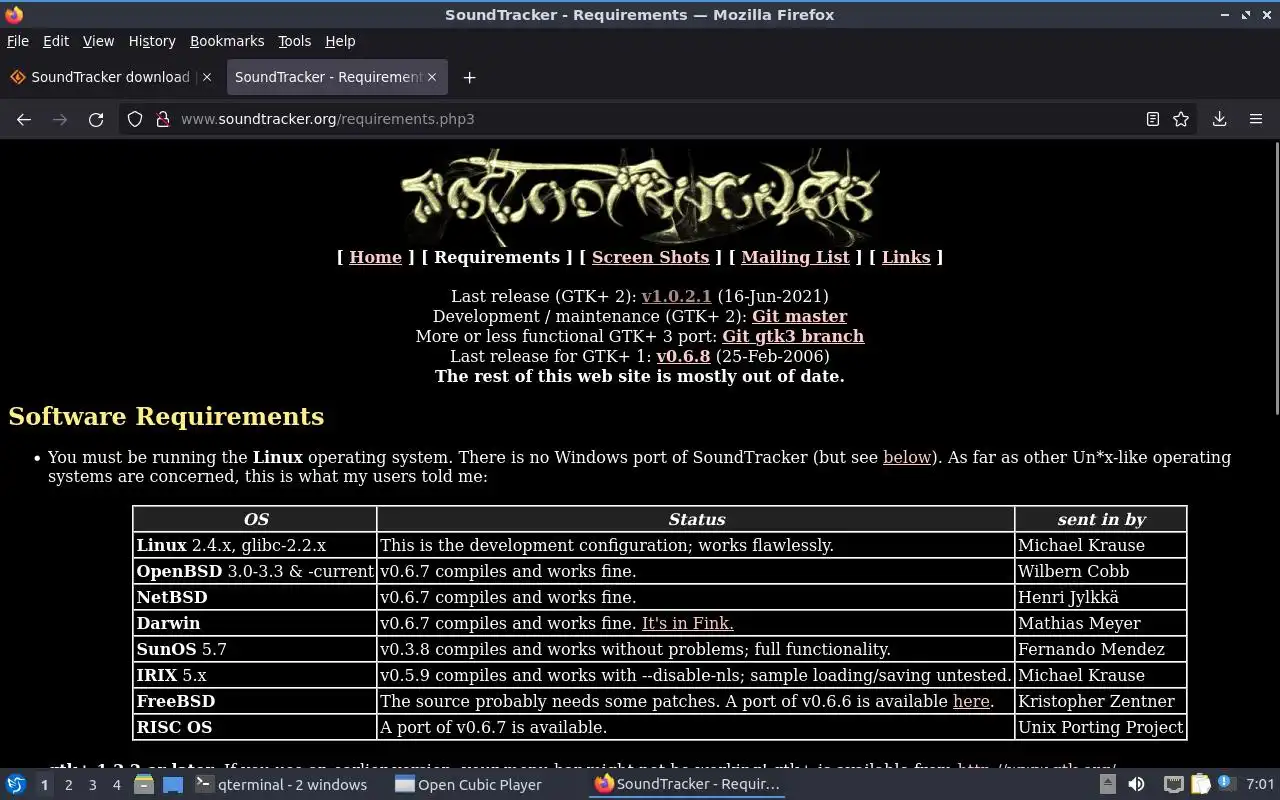Click the browser Back arrow
1280x800 pixels.
(x=24, y=119)
